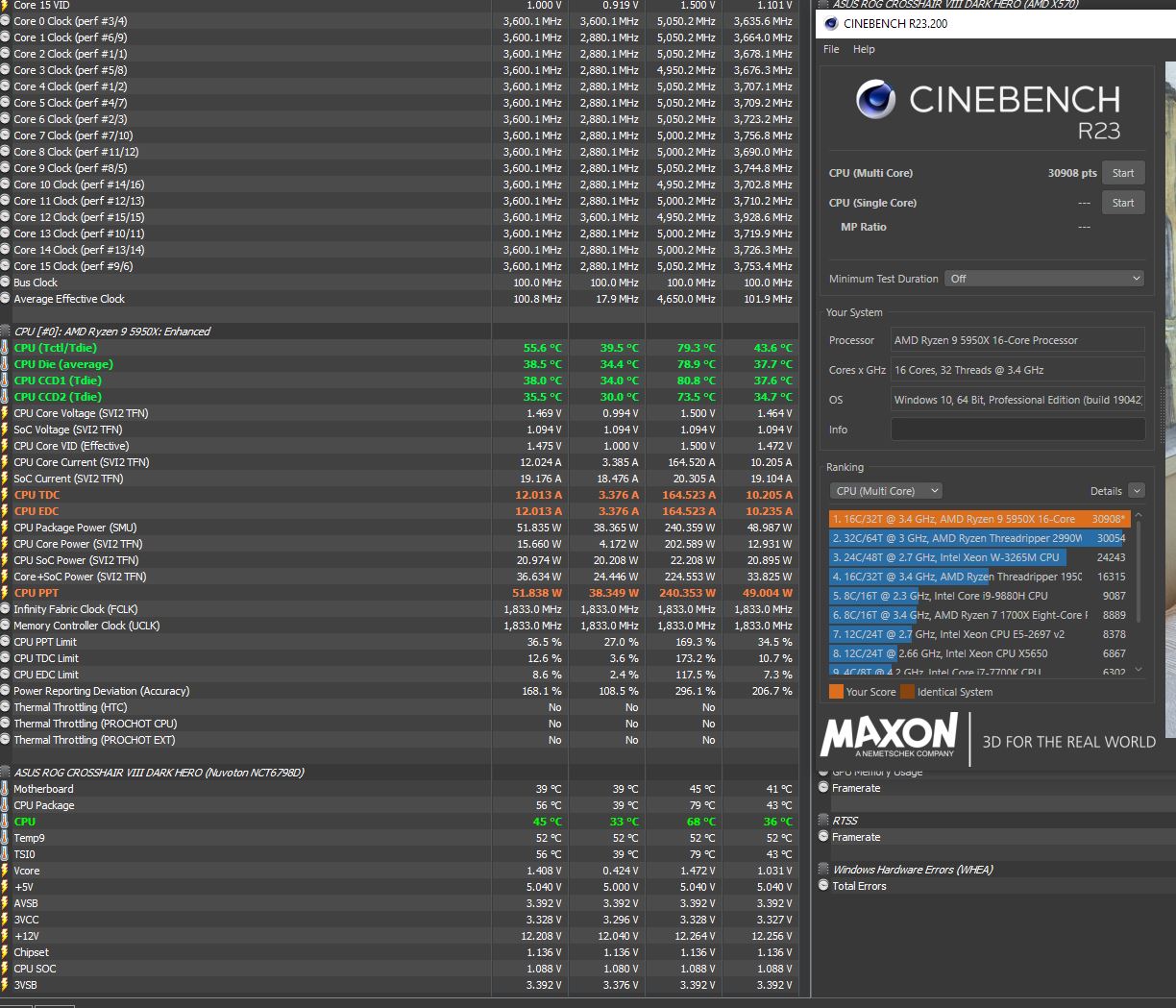Click the CPU EDC Limit row label

tap(46, 675)
